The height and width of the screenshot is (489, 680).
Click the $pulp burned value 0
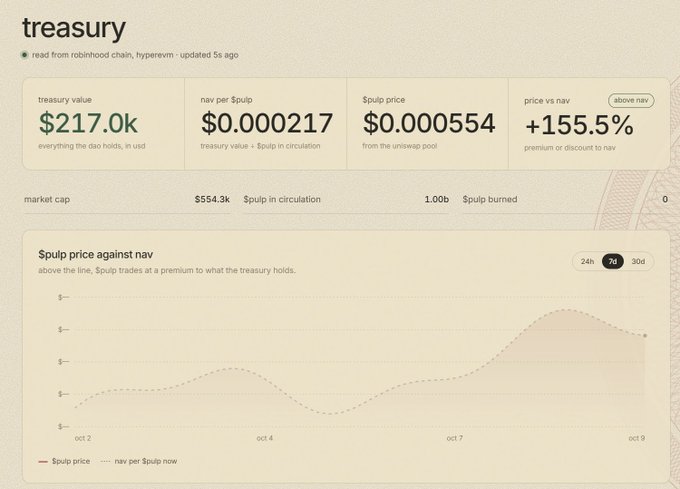[x=665, y=199]
